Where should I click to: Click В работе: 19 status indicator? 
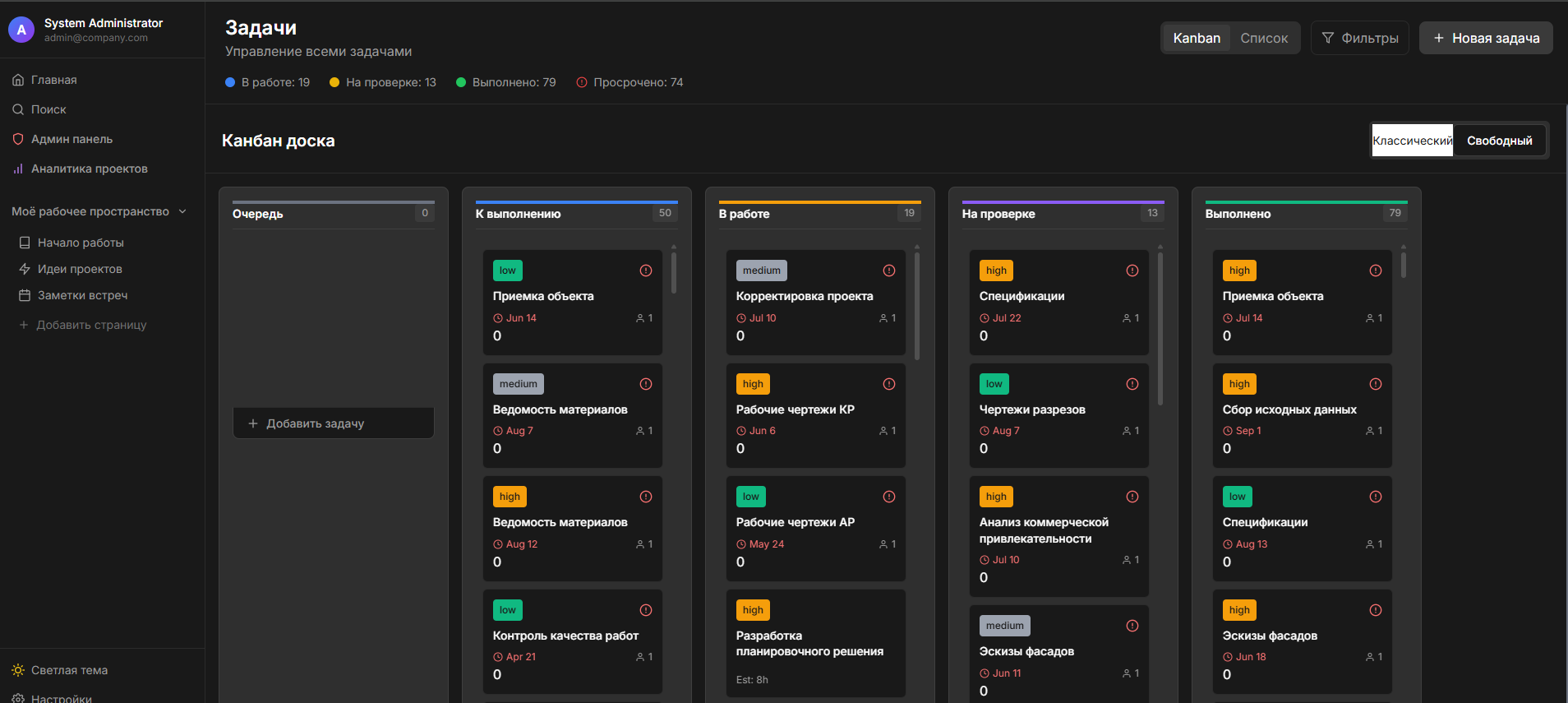(x=268, y=82)
